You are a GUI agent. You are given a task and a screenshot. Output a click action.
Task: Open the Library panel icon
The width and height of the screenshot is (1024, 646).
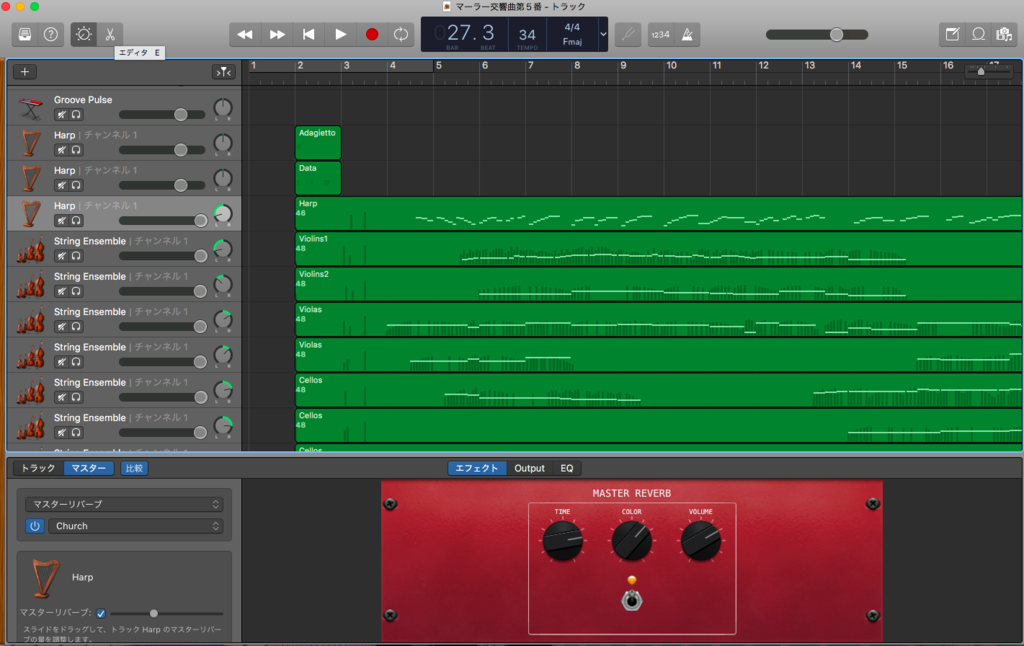point(25,34)
